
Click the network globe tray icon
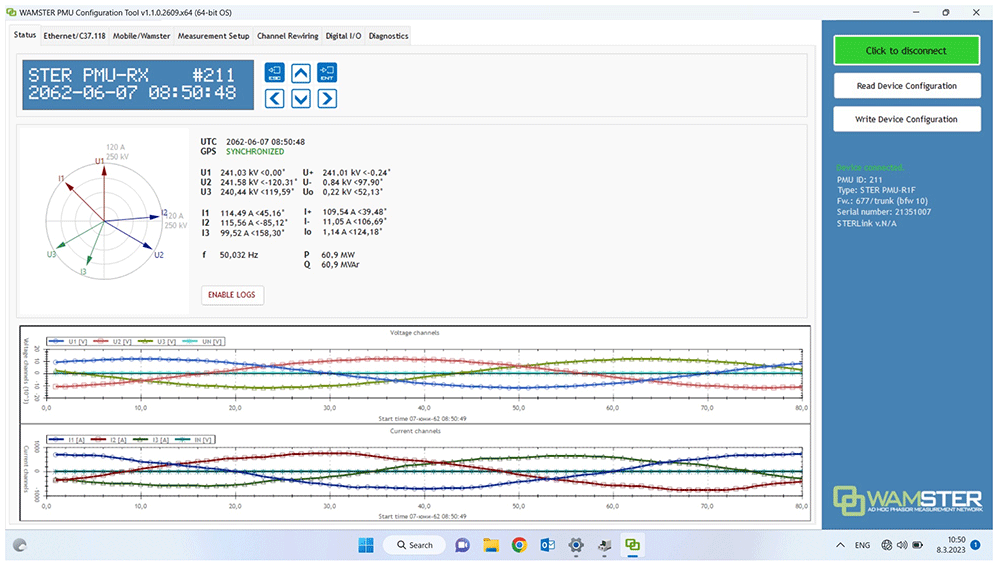[886, 545]
